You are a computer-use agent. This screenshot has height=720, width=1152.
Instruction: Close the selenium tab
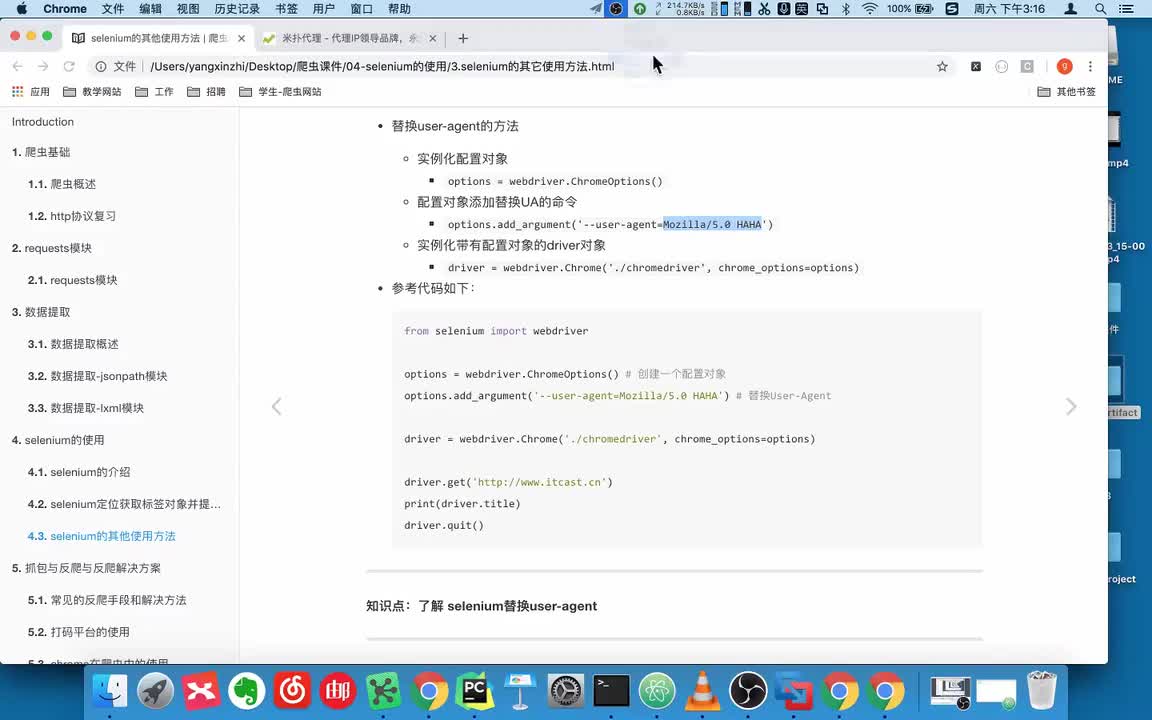[241, 38]
